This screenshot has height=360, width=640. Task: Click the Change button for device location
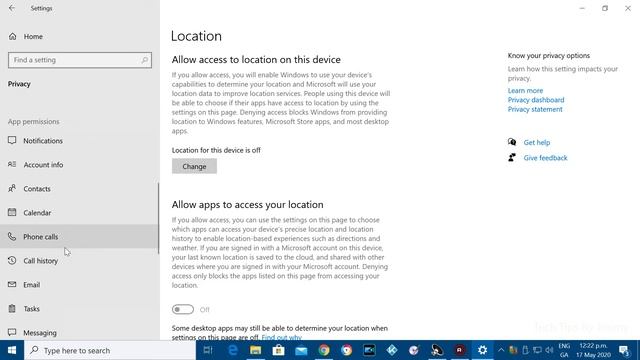point(194,166)
